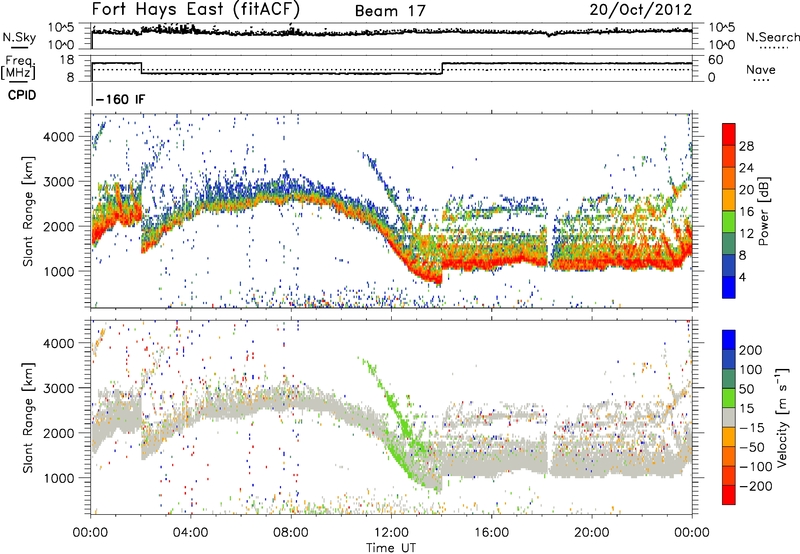
Task: Click blue bottom segment of Power colorbar
Action: coord(729,287)
